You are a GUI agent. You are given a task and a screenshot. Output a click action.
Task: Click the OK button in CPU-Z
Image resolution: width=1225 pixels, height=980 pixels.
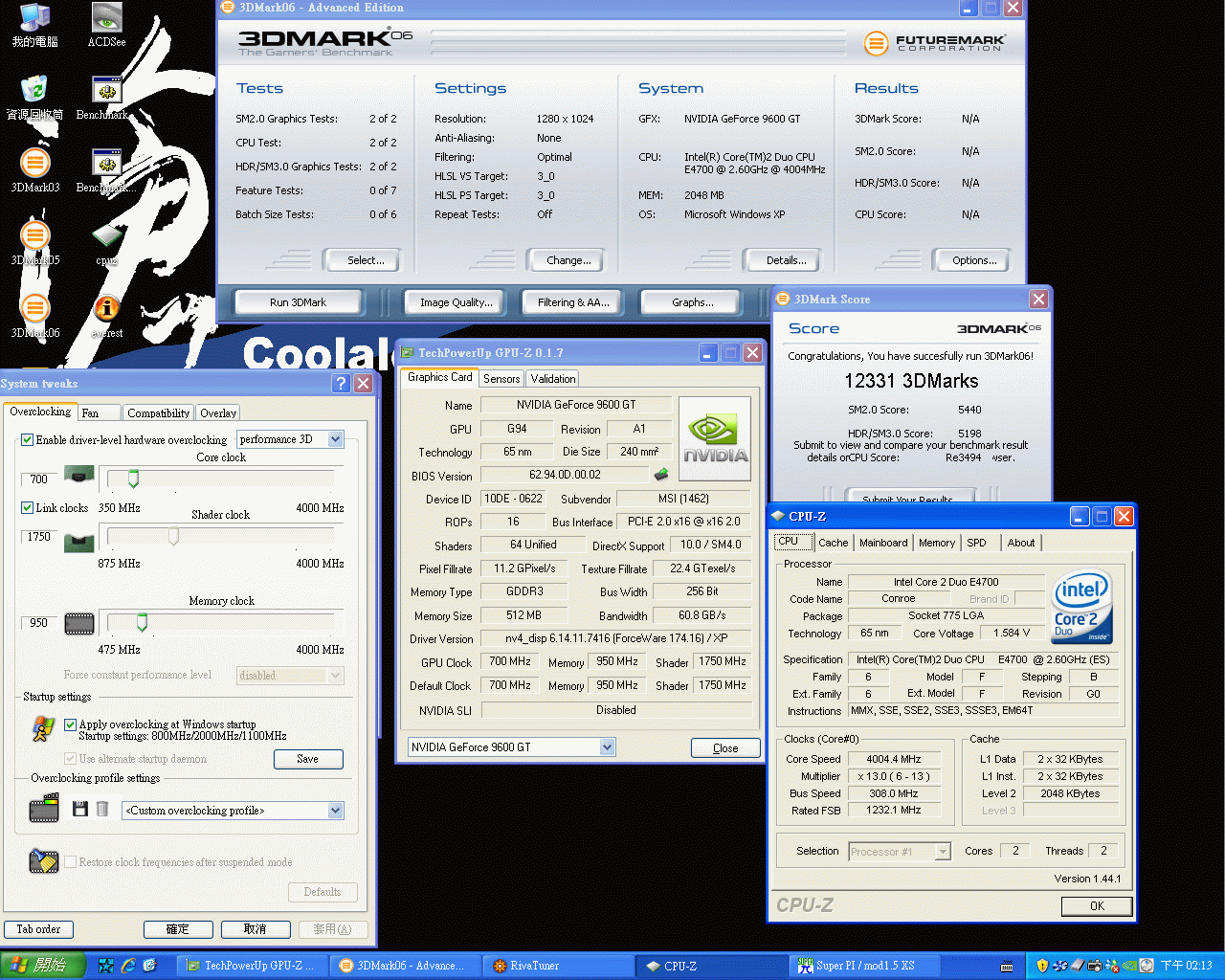tap(1097, 906)
